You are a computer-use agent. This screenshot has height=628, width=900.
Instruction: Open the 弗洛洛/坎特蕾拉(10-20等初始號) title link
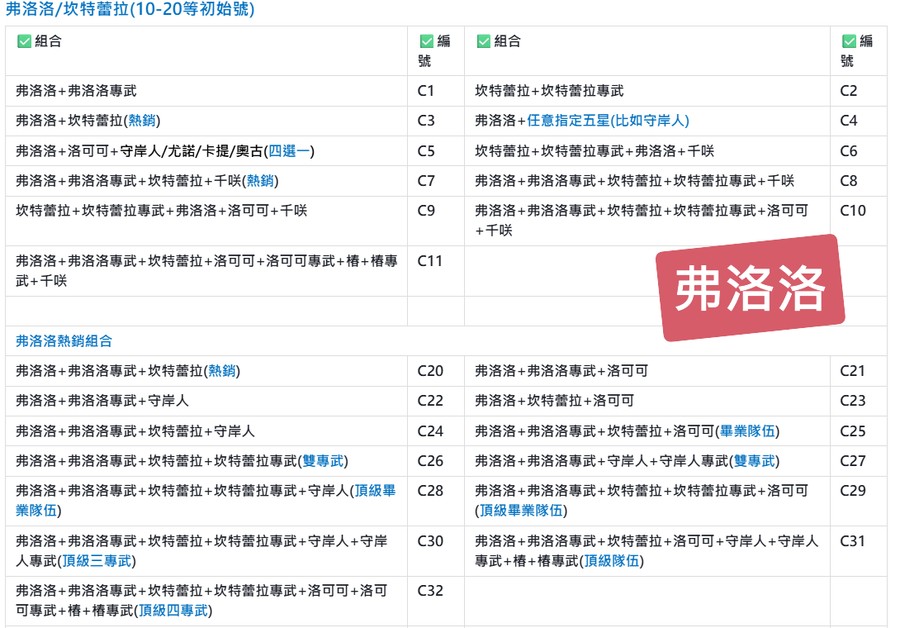130,10
